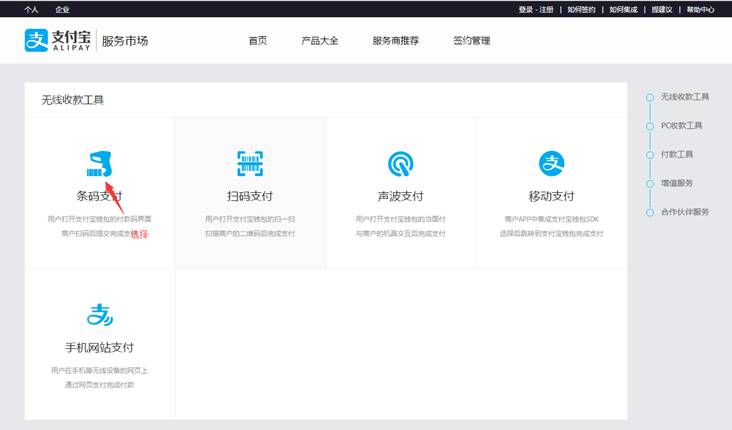Open the 如何集成 link
This screenshot has width=732, height=430.
pos(623,9)
